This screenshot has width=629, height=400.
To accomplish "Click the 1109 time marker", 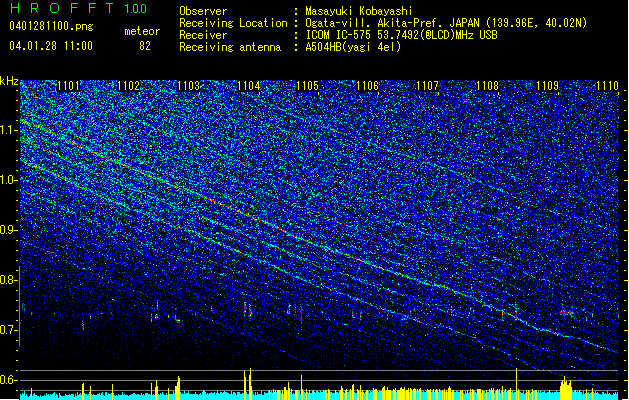I will [548, 86].
